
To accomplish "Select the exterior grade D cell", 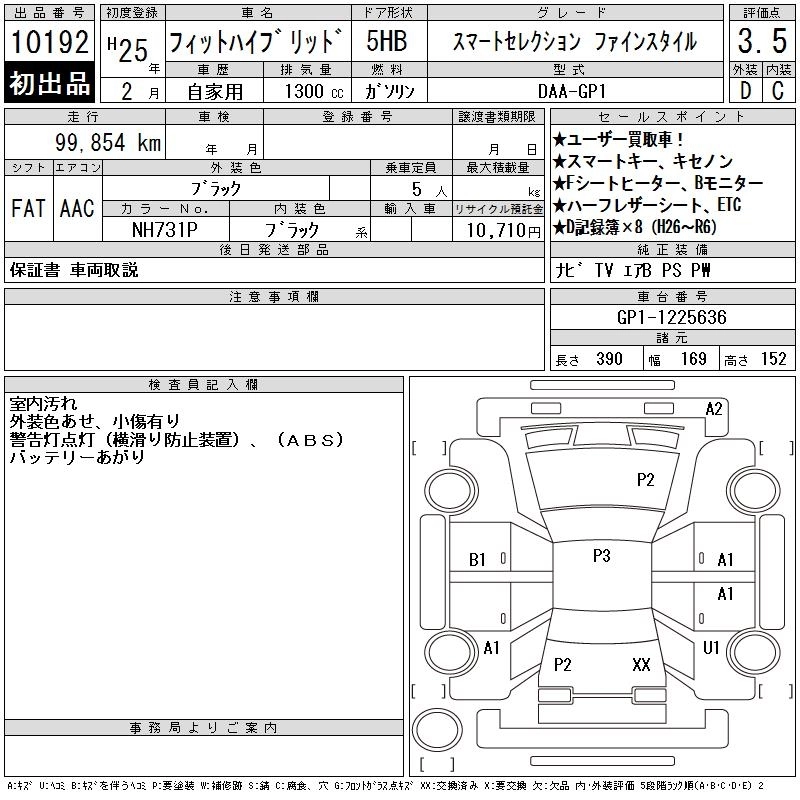I will click(x=743, y=89).
